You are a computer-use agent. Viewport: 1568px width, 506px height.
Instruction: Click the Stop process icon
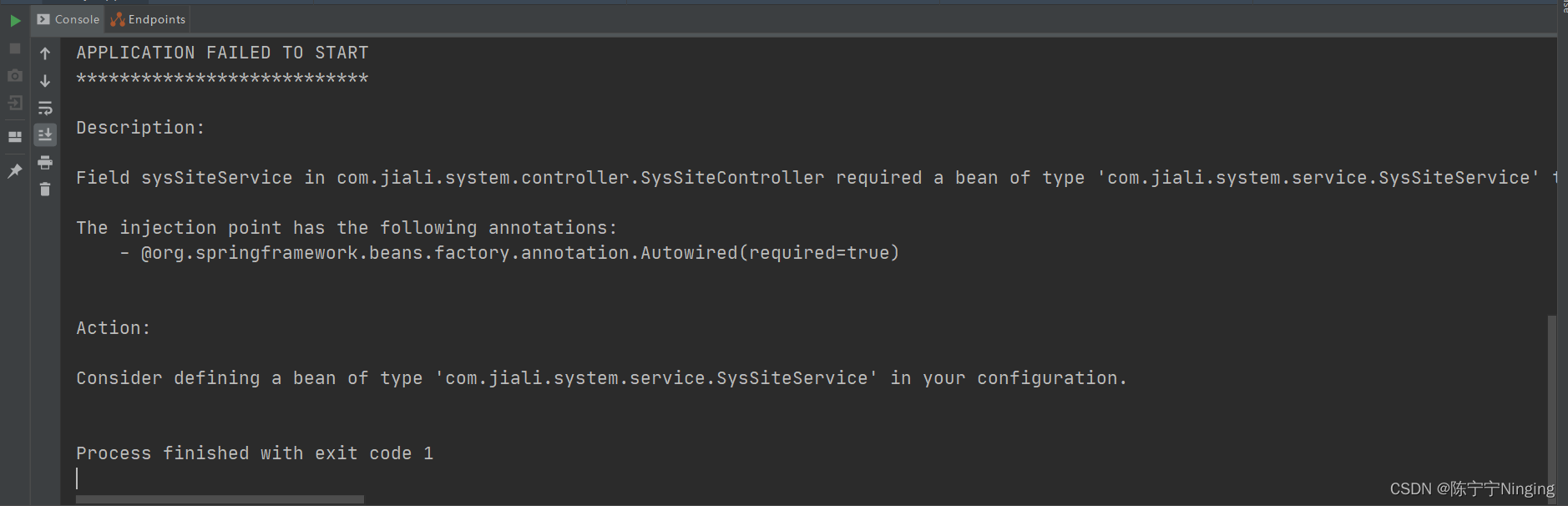[14, 48]
